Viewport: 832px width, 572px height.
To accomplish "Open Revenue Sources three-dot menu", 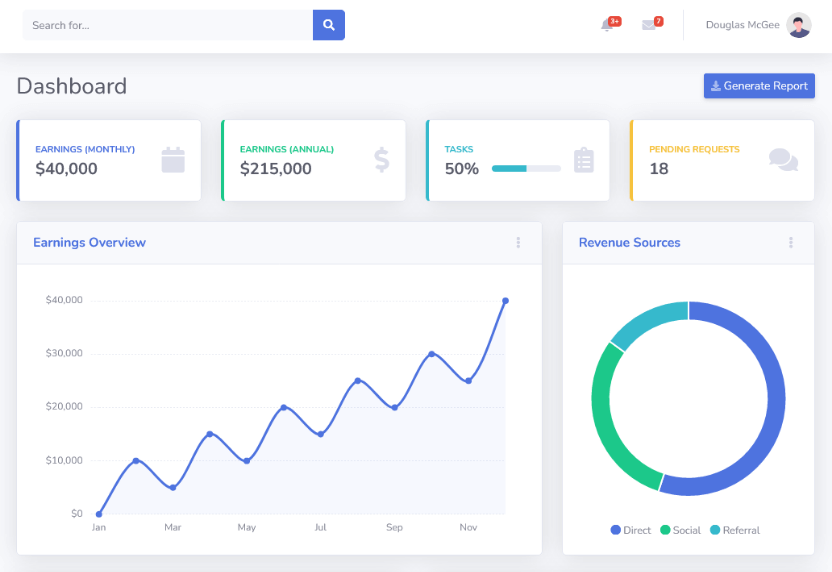I will click(x=791, y=242).
